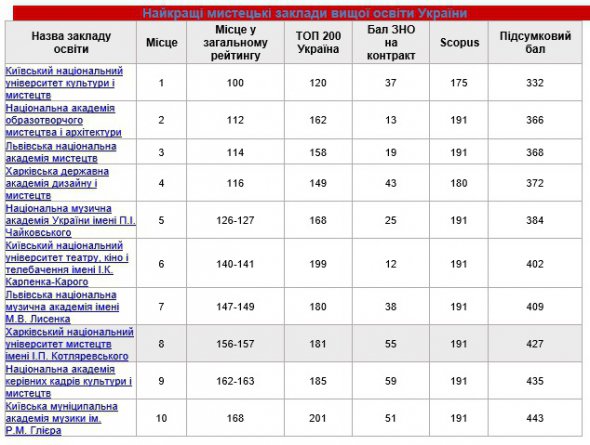This screenshot has height=445, width=590.
Task: Select the final score cell '366'
Action: [535, 120]
